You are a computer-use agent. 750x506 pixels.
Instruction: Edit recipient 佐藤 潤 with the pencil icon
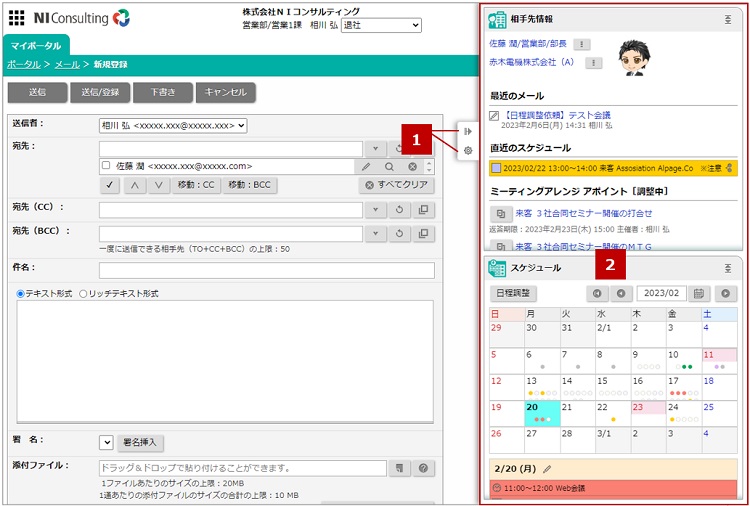pyautogui.click(x=366, y=166)
